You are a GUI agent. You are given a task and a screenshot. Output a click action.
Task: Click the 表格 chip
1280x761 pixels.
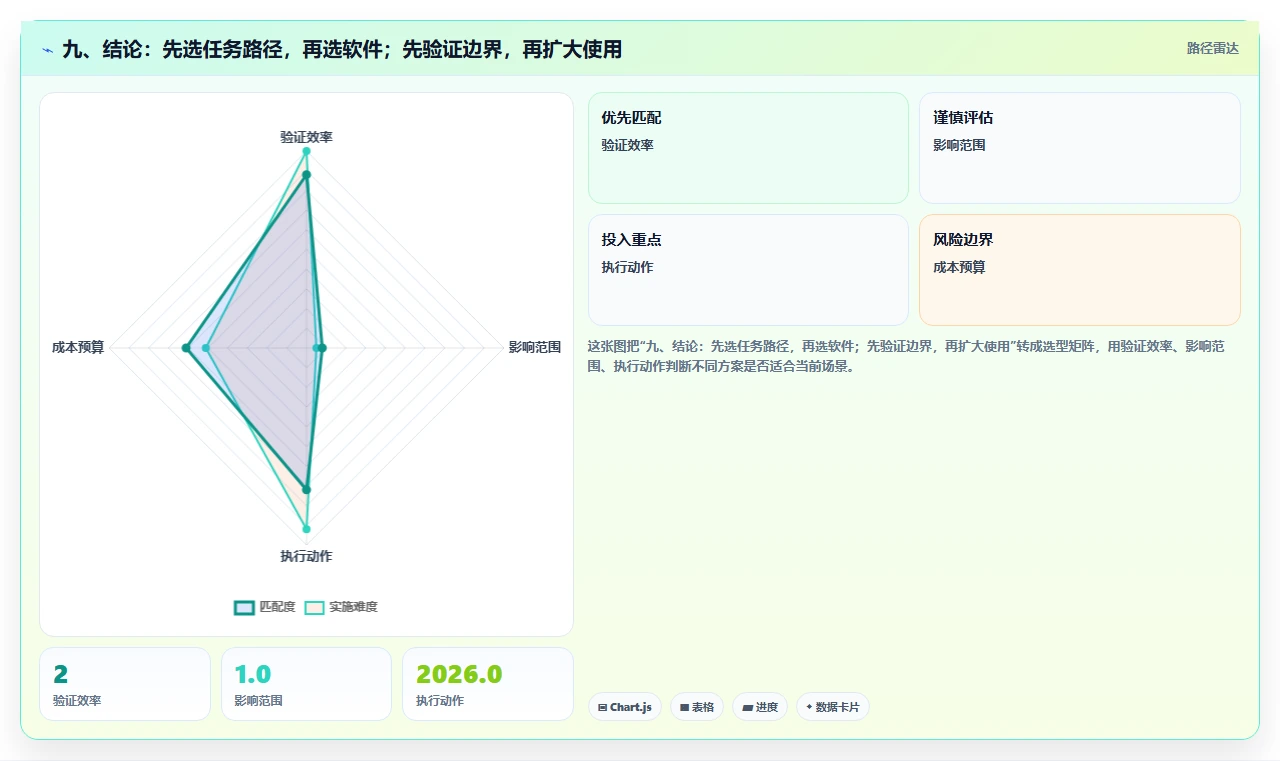697,707
